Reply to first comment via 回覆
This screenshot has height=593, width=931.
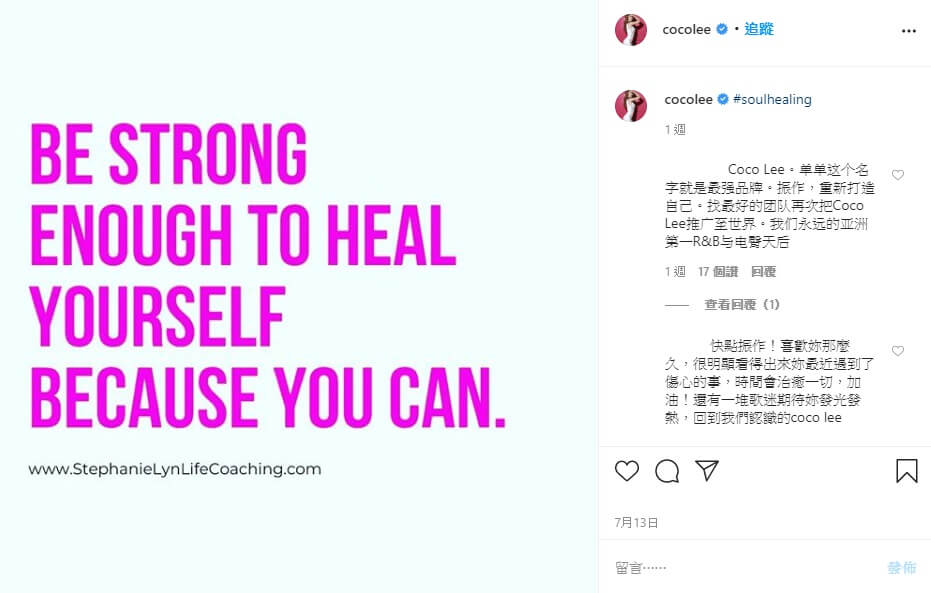[763, 271]
